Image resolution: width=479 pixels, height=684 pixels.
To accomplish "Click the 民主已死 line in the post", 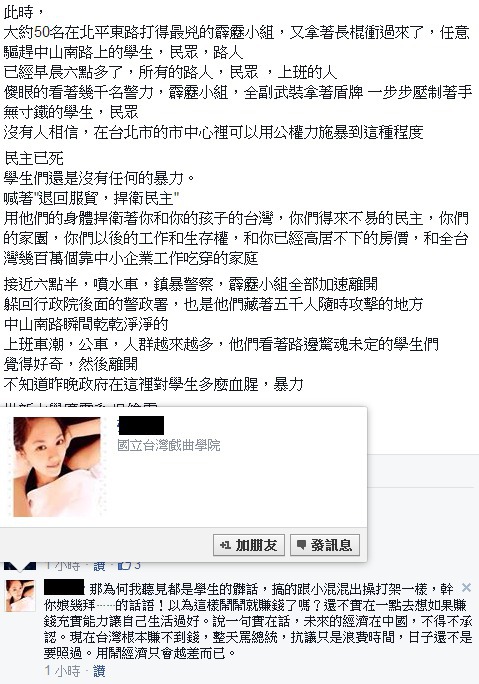I will (x=34, y=158).
